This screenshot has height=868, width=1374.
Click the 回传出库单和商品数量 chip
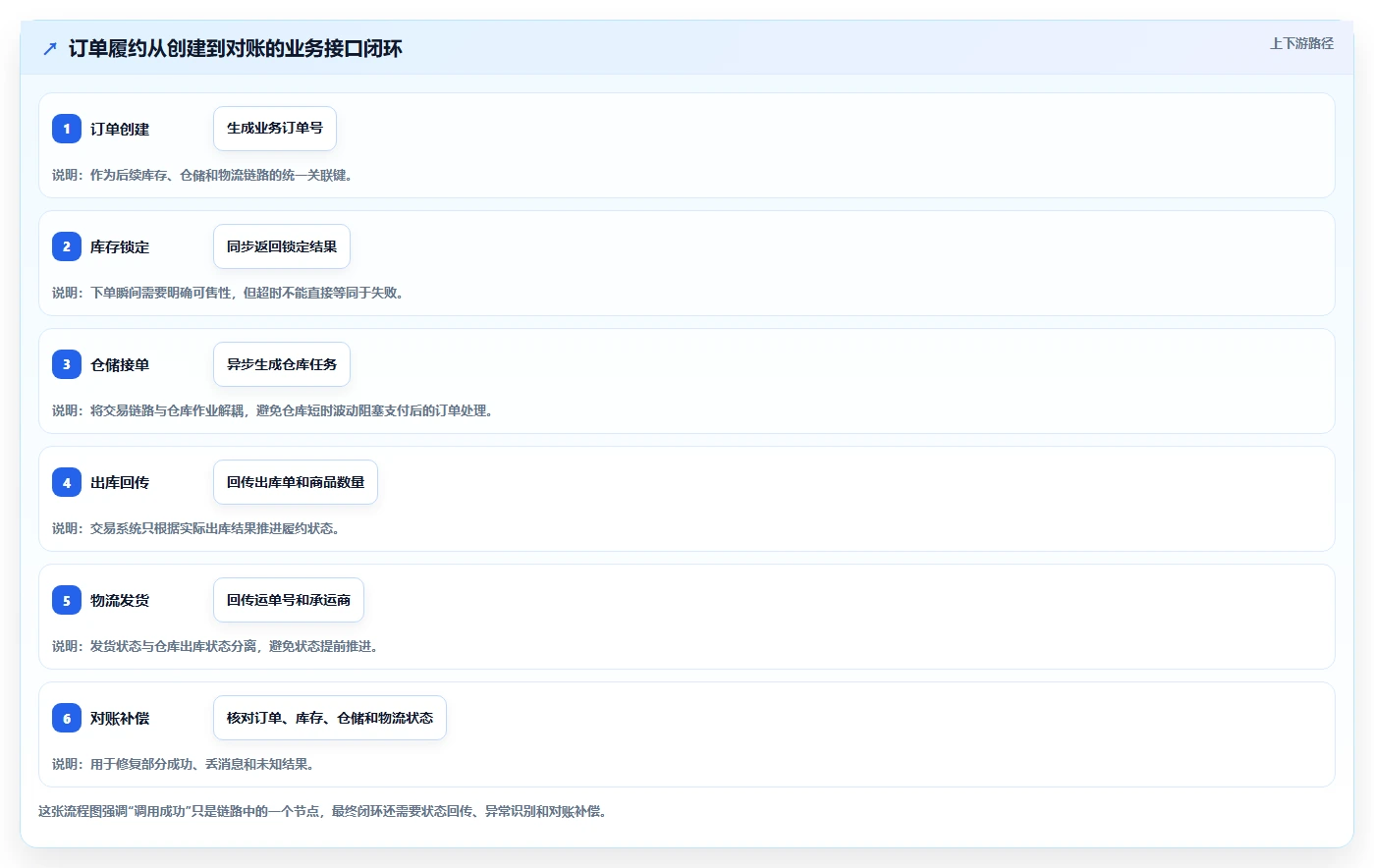[x=296, y=482]
